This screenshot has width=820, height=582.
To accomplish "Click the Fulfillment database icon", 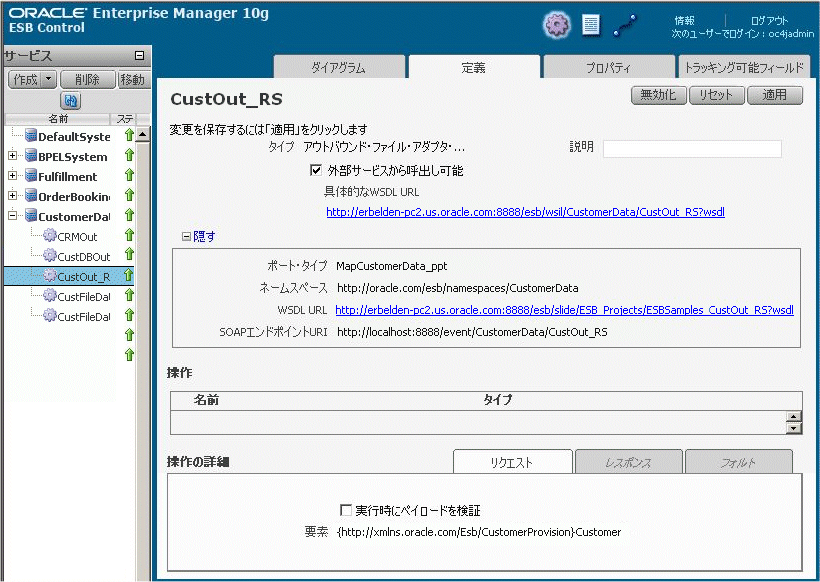I will click(31, 176).
